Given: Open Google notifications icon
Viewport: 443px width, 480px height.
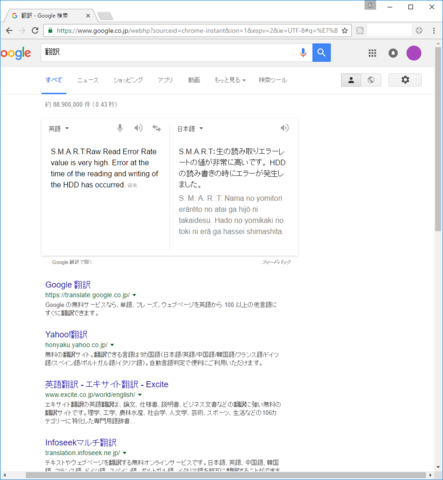Looking at the screenshot, I should click(x=393, y=53).
